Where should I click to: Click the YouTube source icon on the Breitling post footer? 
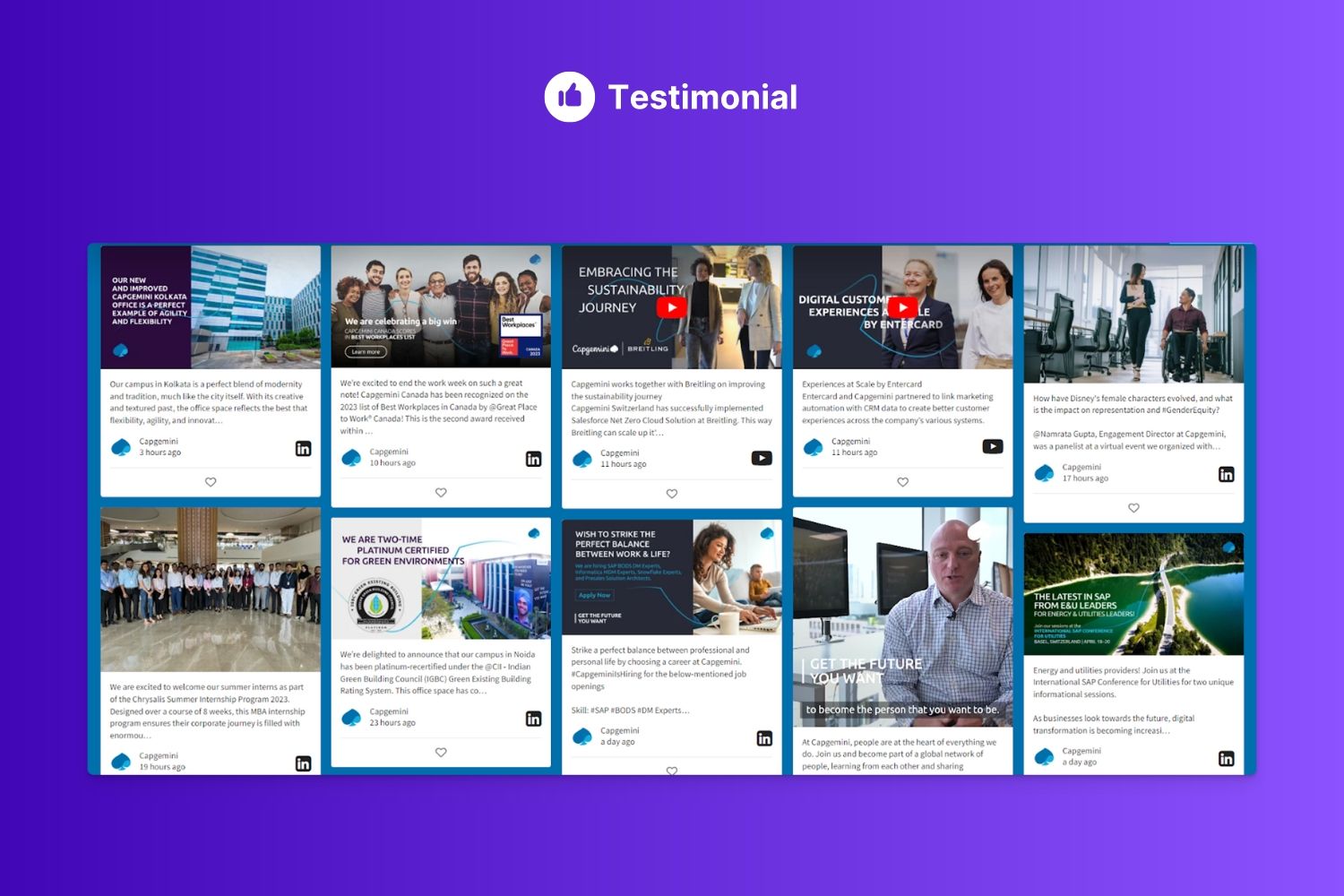click(762, 457)
